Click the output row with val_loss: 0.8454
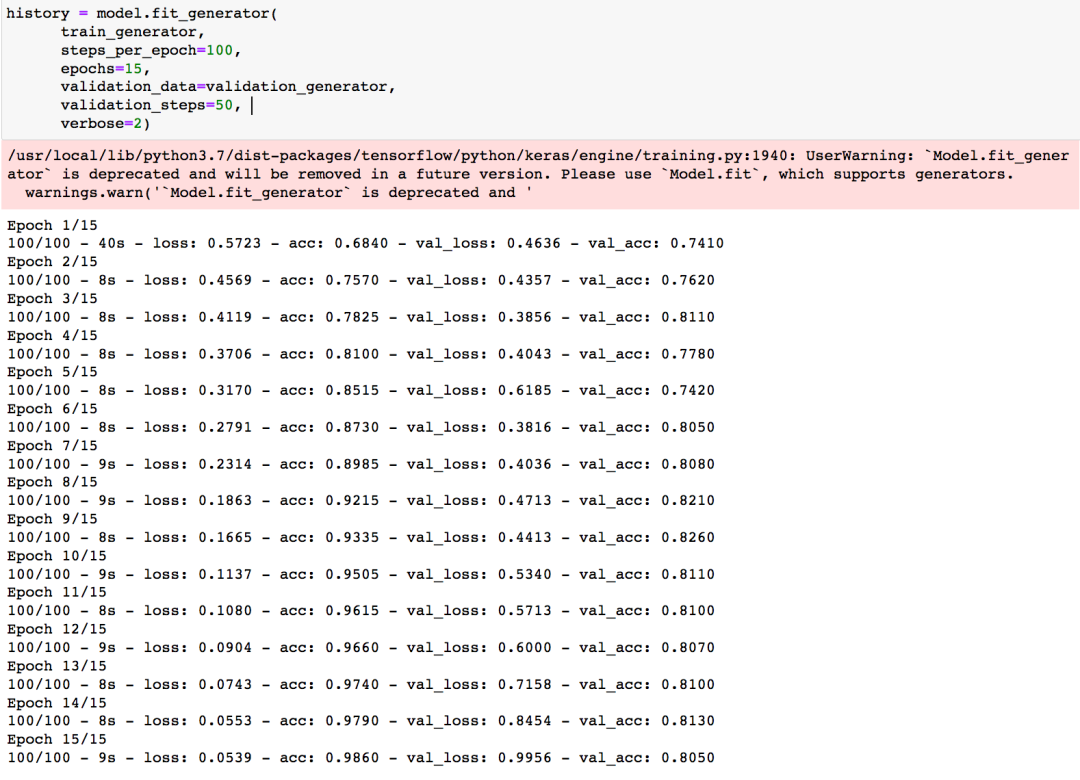Image resolution: width=1080 pixels, height=780 pixels. (x=361, y=721)
